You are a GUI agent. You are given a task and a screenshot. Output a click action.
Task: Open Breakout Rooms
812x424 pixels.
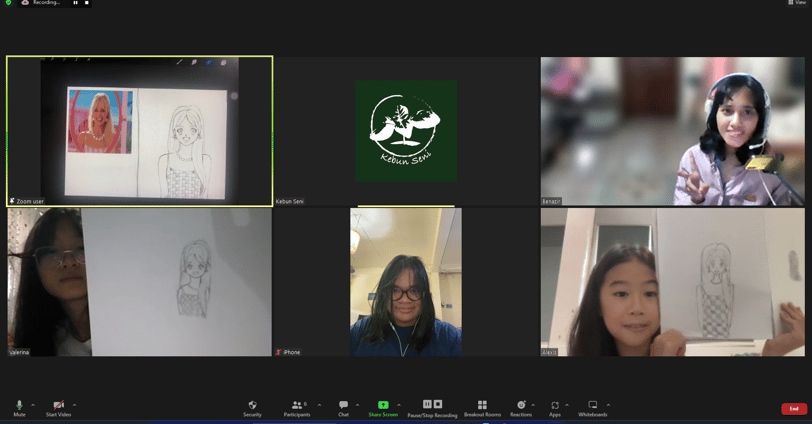pos(483,408)
